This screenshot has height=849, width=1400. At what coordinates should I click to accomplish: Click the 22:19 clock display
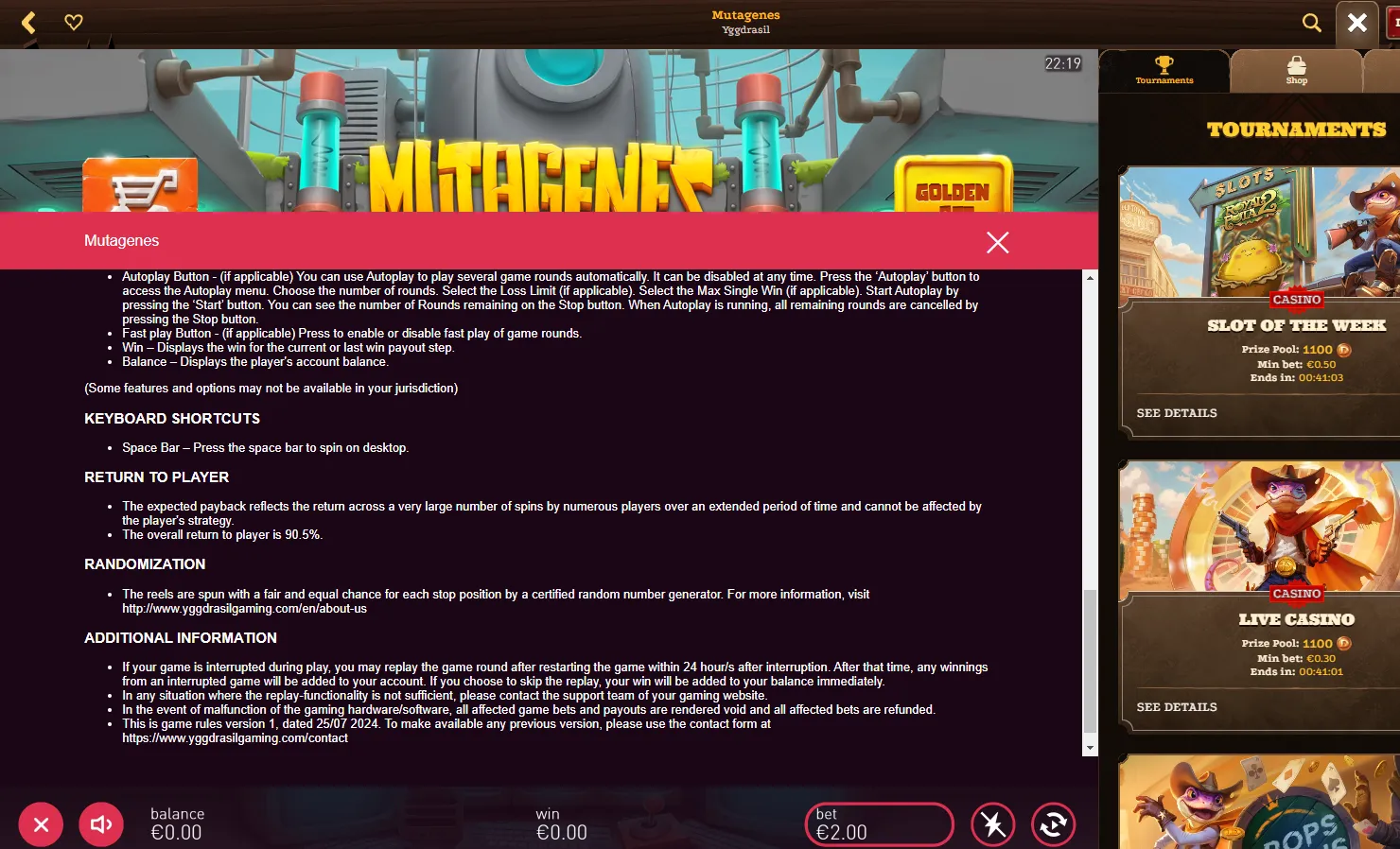click(1062, 63)
